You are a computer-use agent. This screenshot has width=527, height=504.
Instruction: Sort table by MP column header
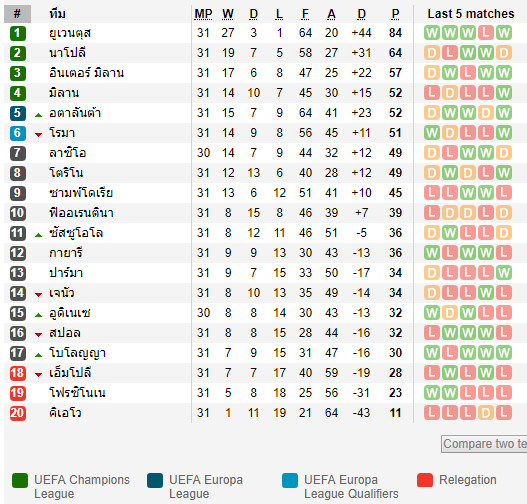(x=203, y=14)
